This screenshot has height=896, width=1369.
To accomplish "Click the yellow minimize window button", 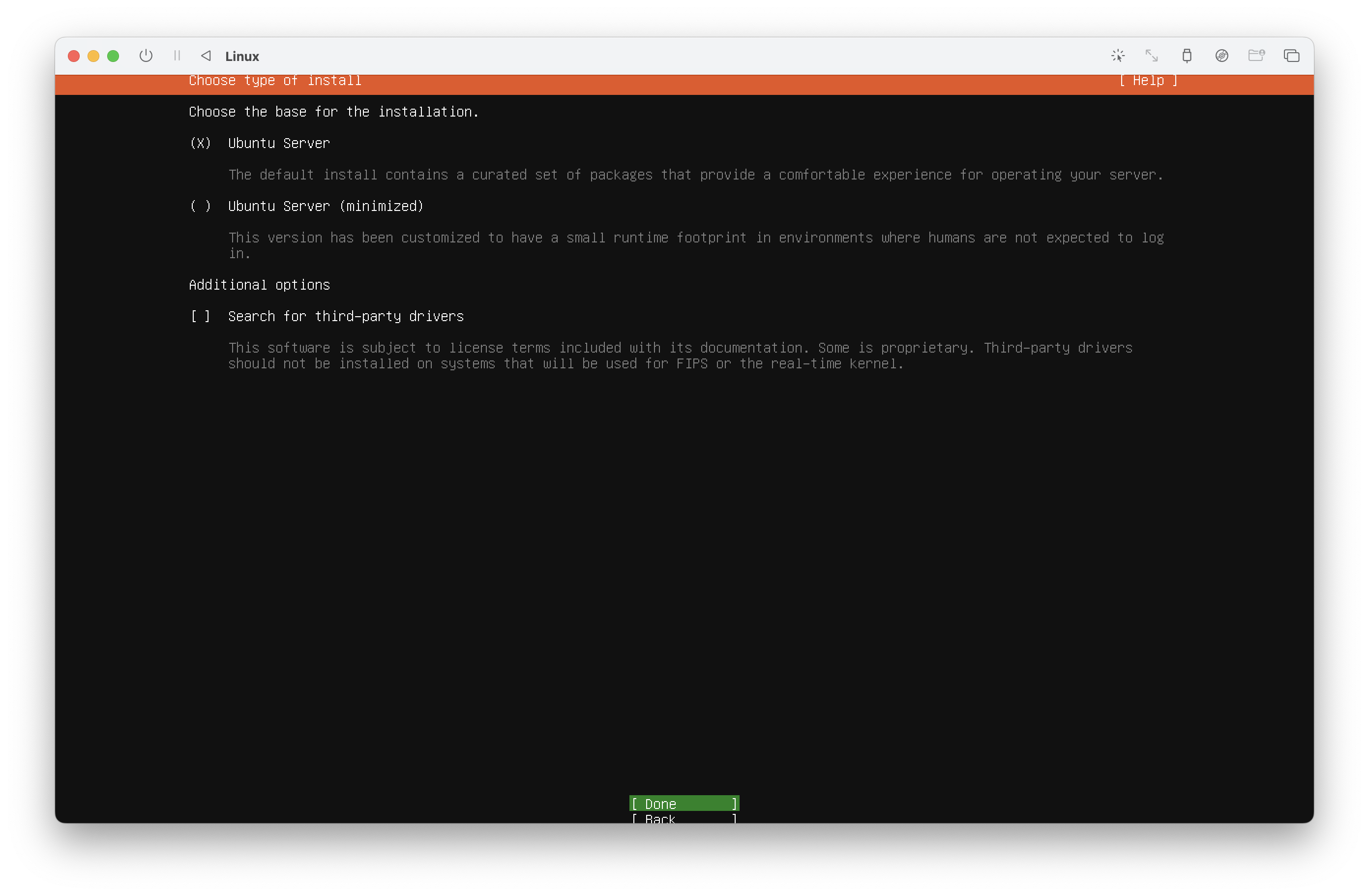I will pyautogui.click(x=93, y=56).
